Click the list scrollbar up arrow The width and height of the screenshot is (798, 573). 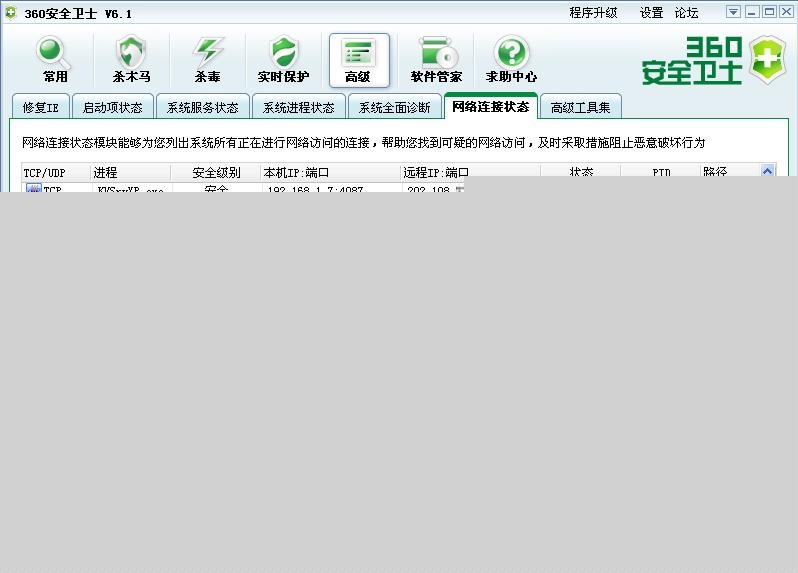[x=767, y=171]
